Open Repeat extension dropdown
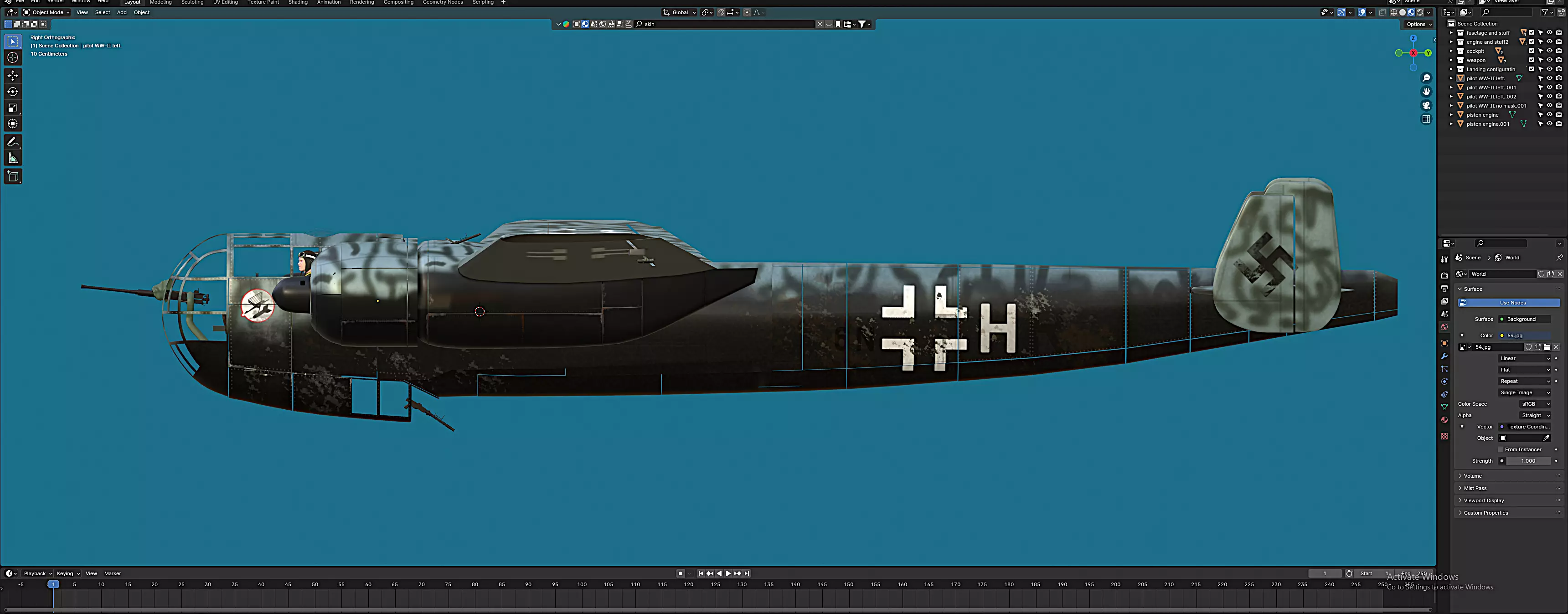The width and height of the screenshot is (1568, 614). pyautogui.click(x=1524, y=382)
